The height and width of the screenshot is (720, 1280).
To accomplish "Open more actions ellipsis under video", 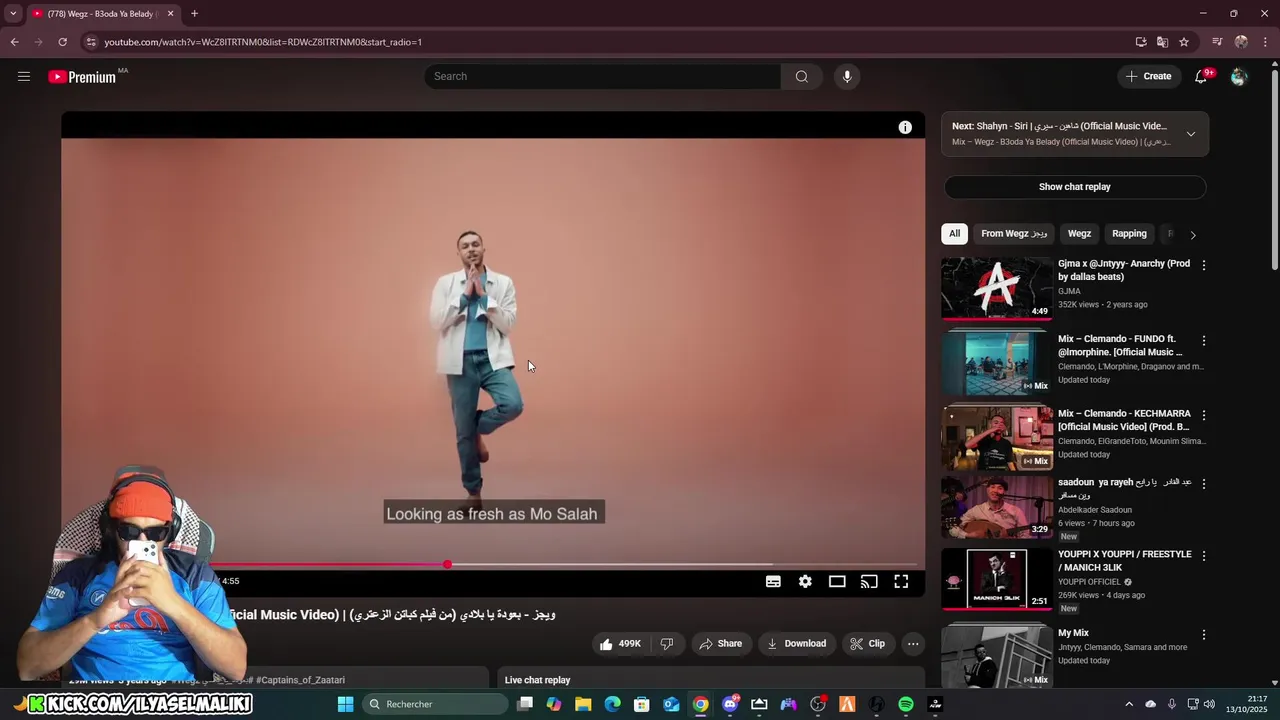I will (x=913, y=644).
